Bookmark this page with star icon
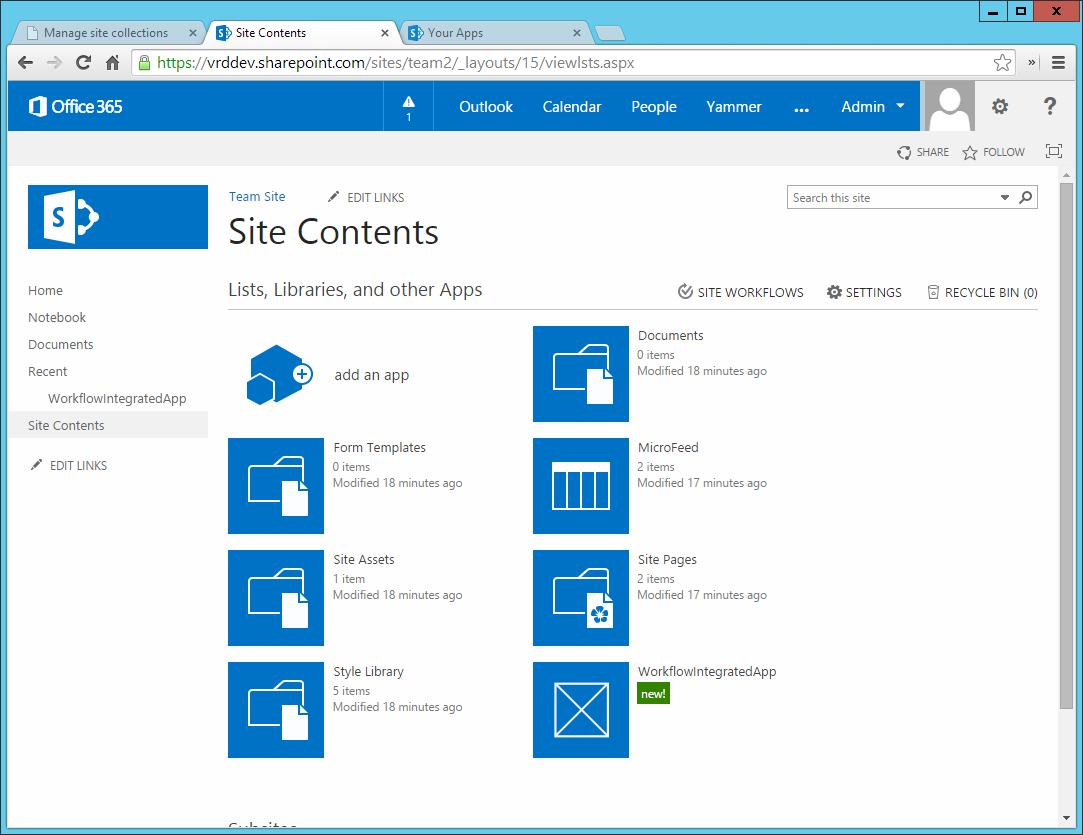Viewport: 1083px width, 835px height. pyautogui.click(x=1002, y=63)
